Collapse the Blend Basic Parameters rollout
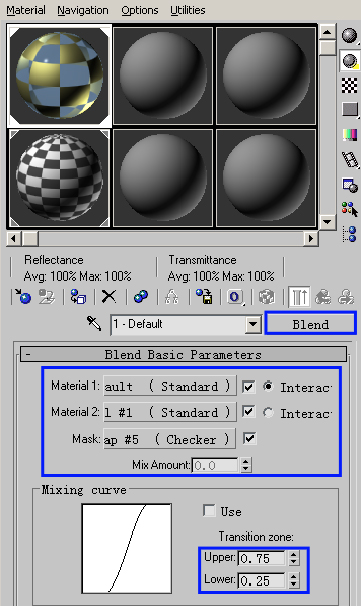Image resolution: width=361 pixels, height=606 pixels. click(x=184, y=354)
